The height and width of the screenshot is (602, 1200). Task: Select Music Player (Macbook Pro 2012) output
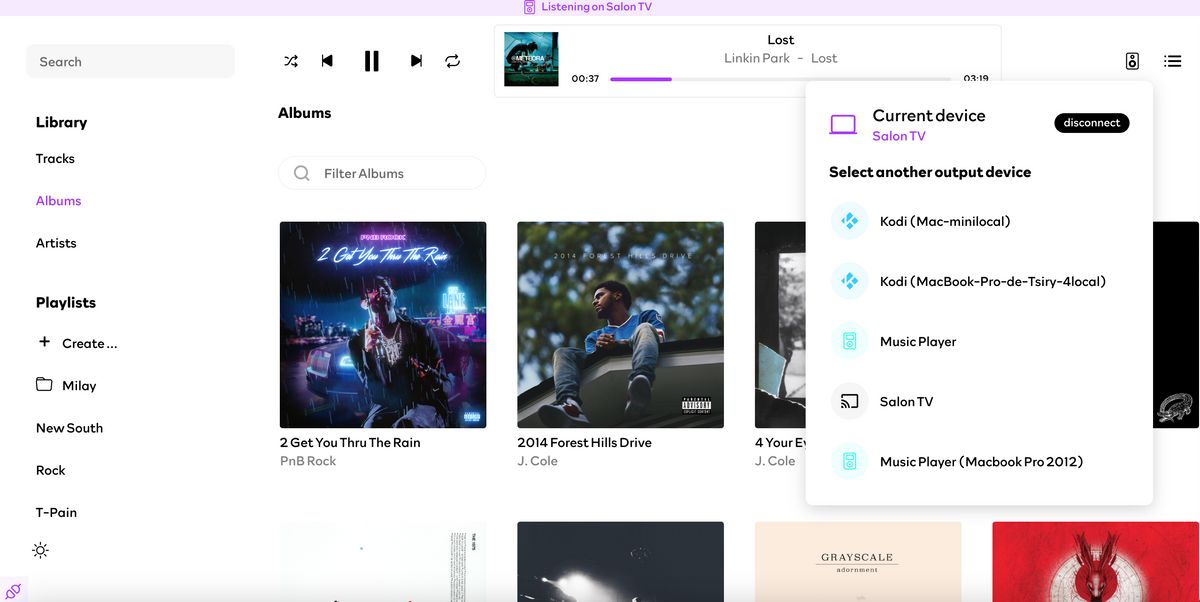click(x=978, y=461)
